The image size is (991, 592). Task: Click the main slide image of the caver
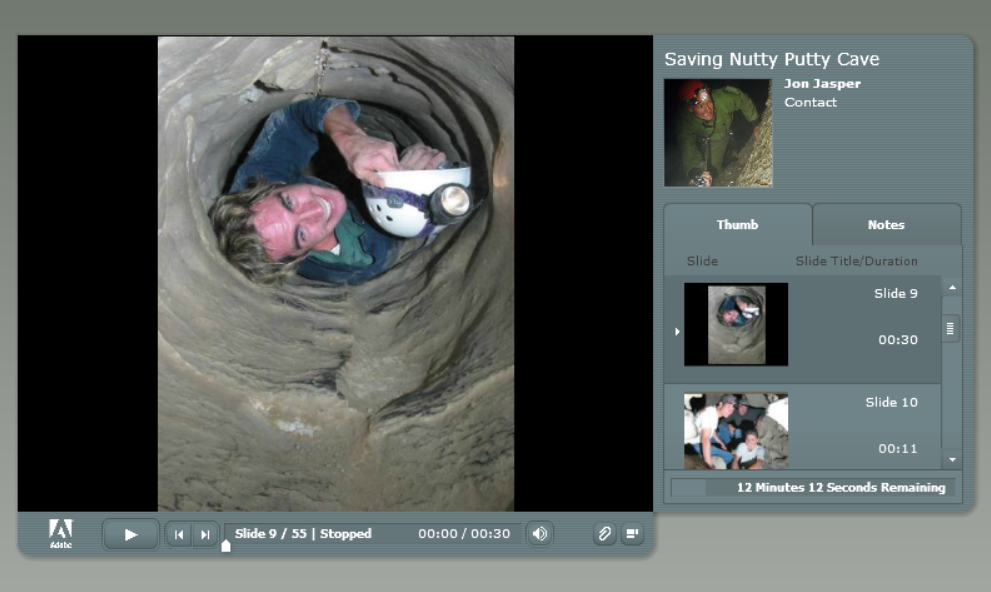[x=336, y=274]
